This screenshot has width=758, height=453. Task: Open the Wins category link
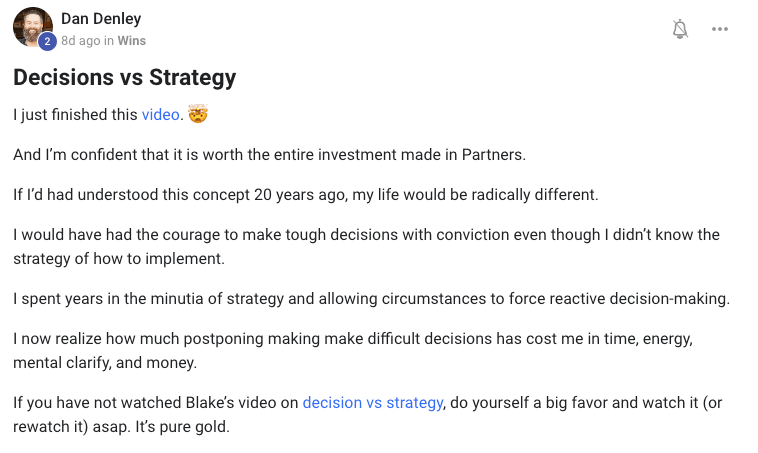click(x=131, y=41)
